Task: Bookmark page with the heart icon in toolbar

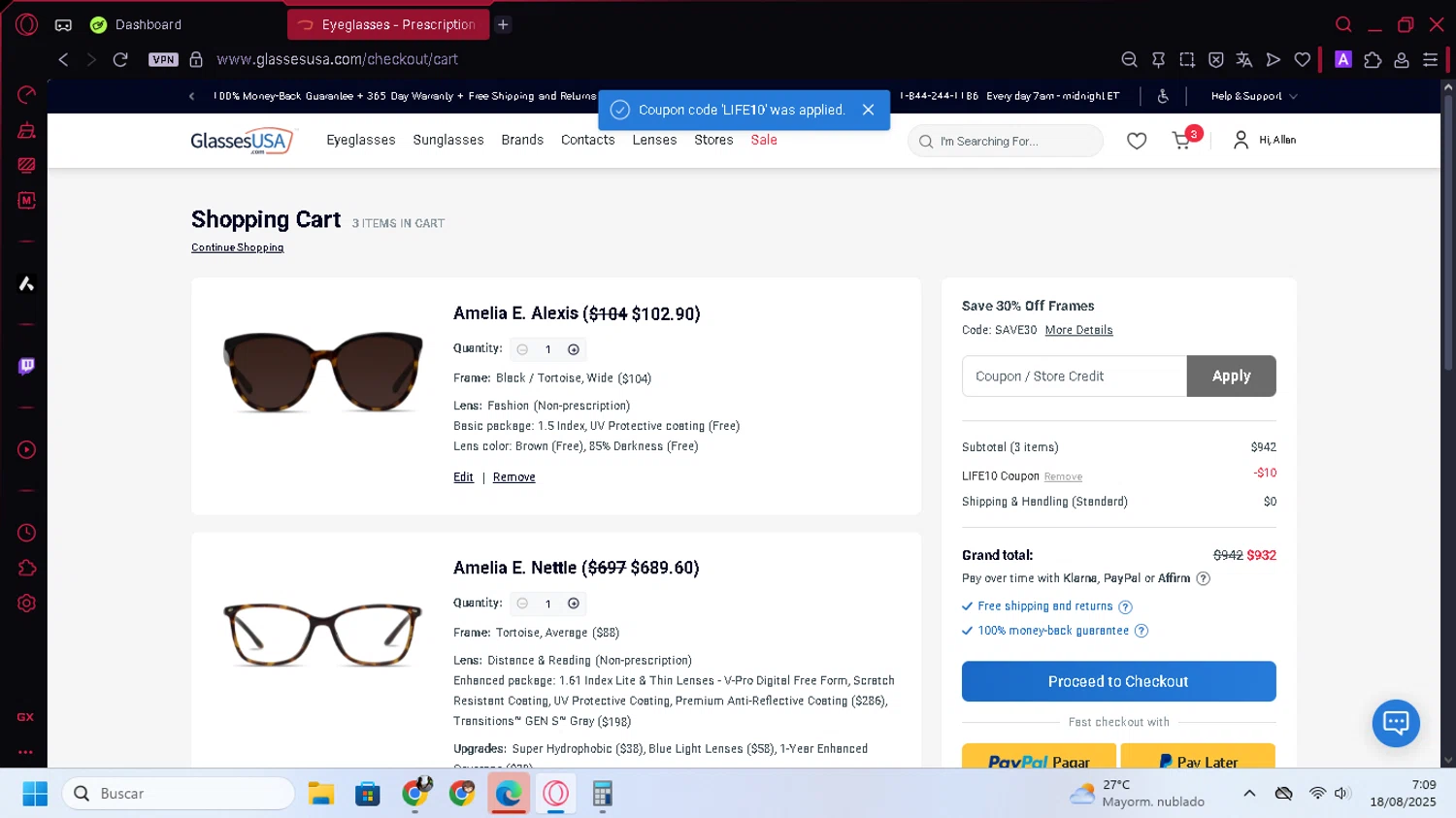Action: (x=1303, y=59)
